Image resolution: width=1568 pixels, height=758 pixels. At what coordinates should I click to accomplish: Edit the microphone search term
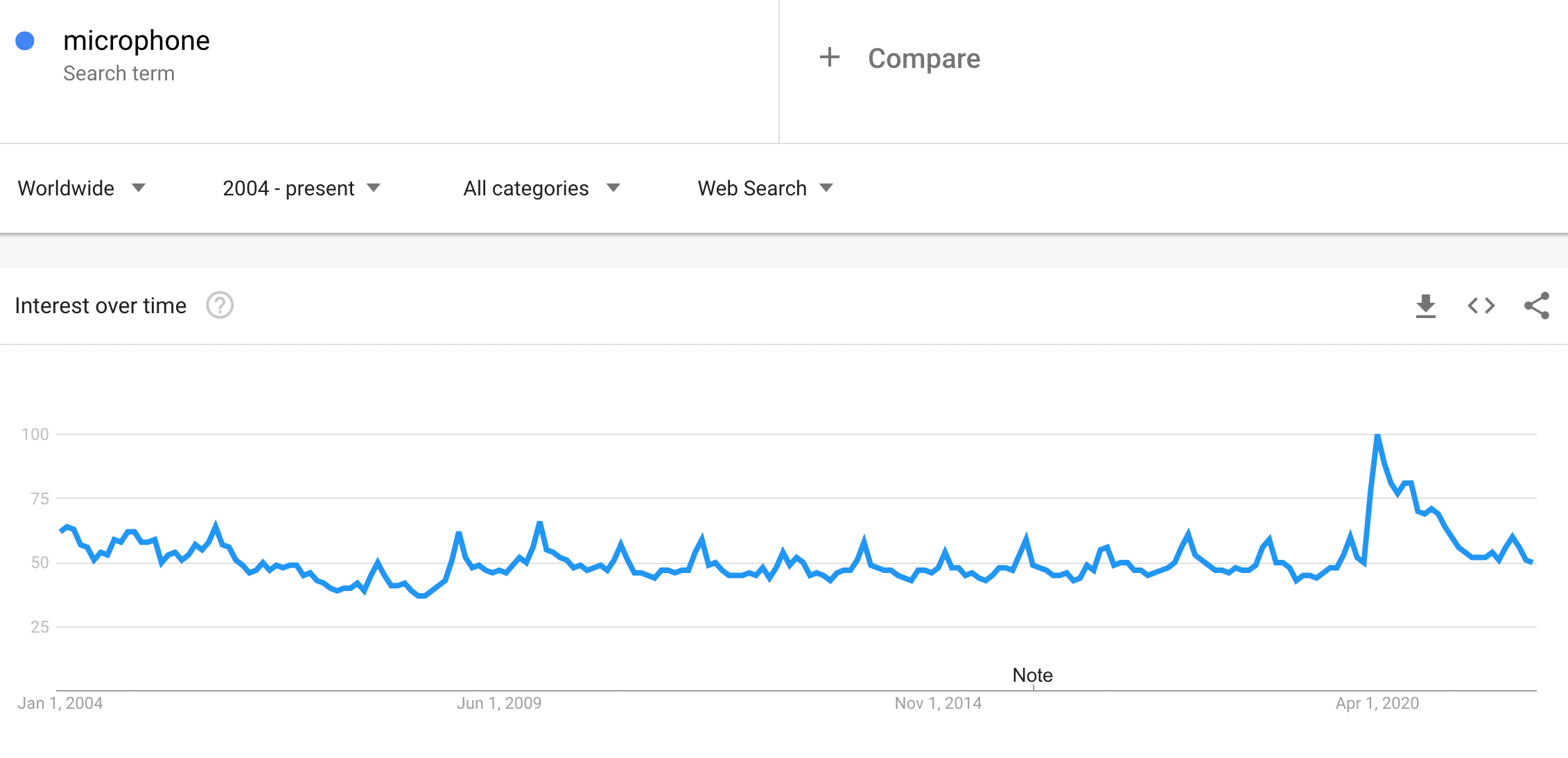137,41
